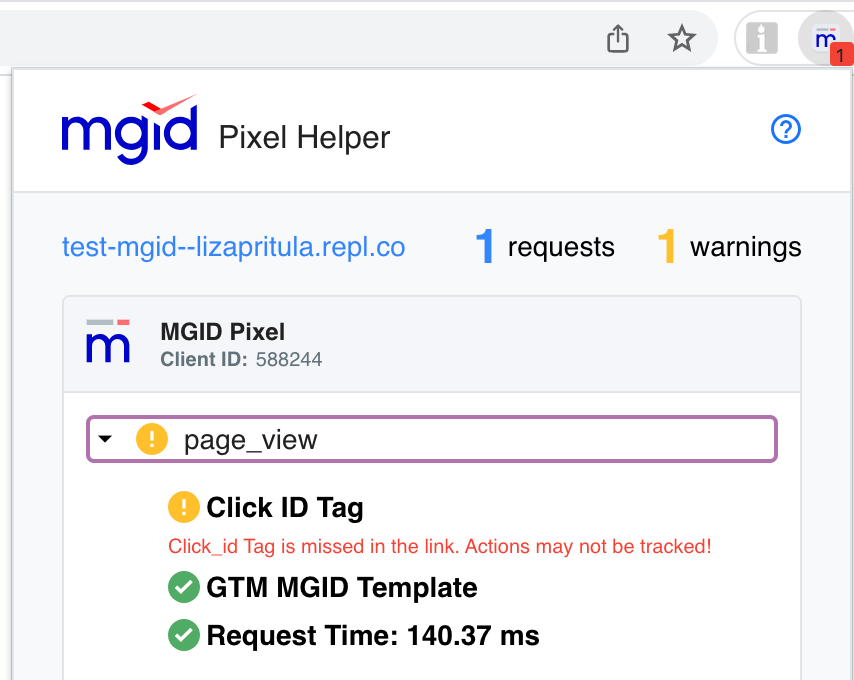This screenshot has width=854, height=680.
Task: Click the green check beside GTM MGID Template
Action: click(x=183, y=588)
